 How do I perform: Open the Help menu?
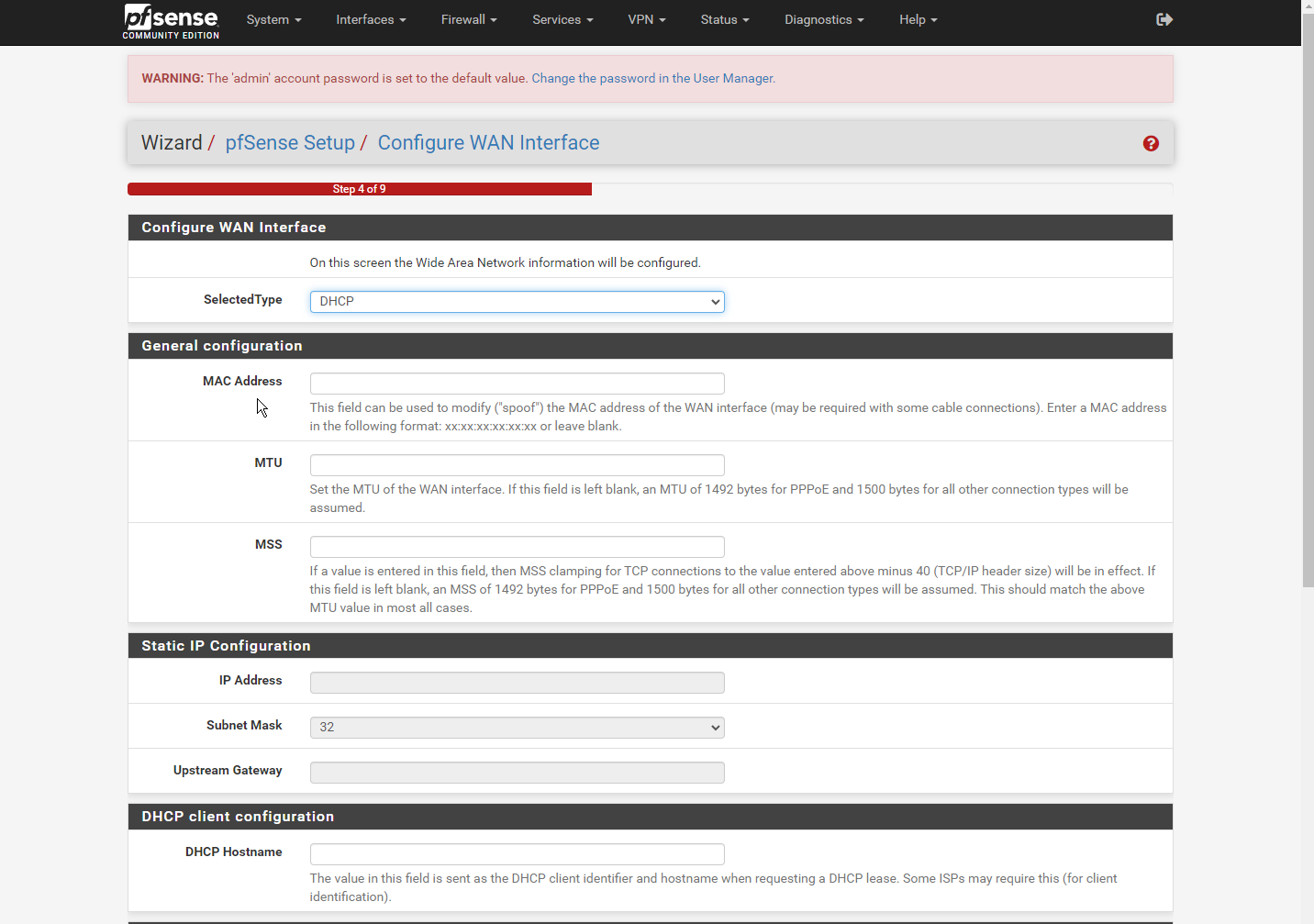(x=918, y=19)
